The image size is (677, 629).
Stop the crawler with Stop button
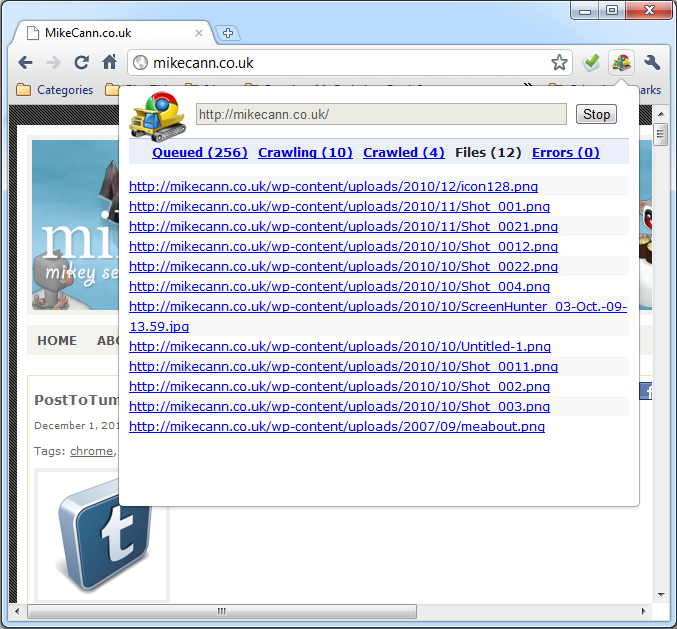pyautogui.click(x=596, y=114)
